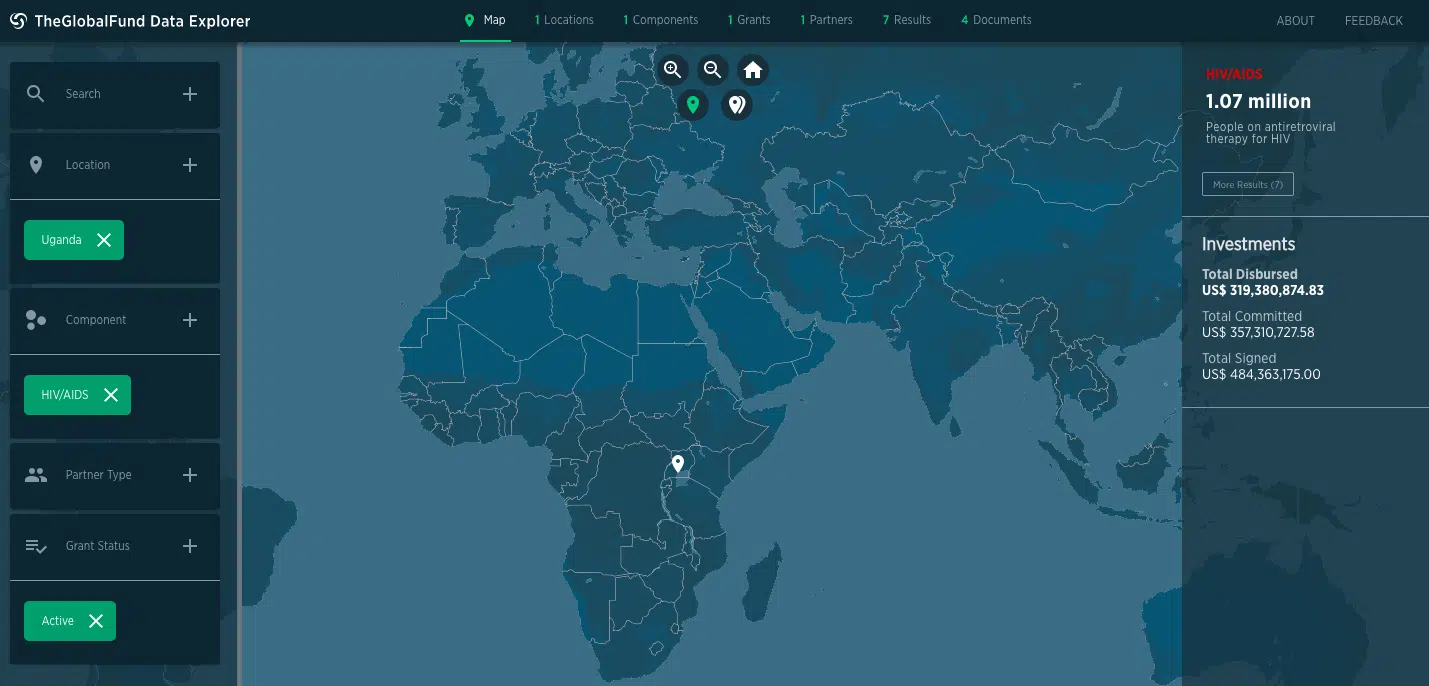Expand the Location filter section

click(190, 165)
